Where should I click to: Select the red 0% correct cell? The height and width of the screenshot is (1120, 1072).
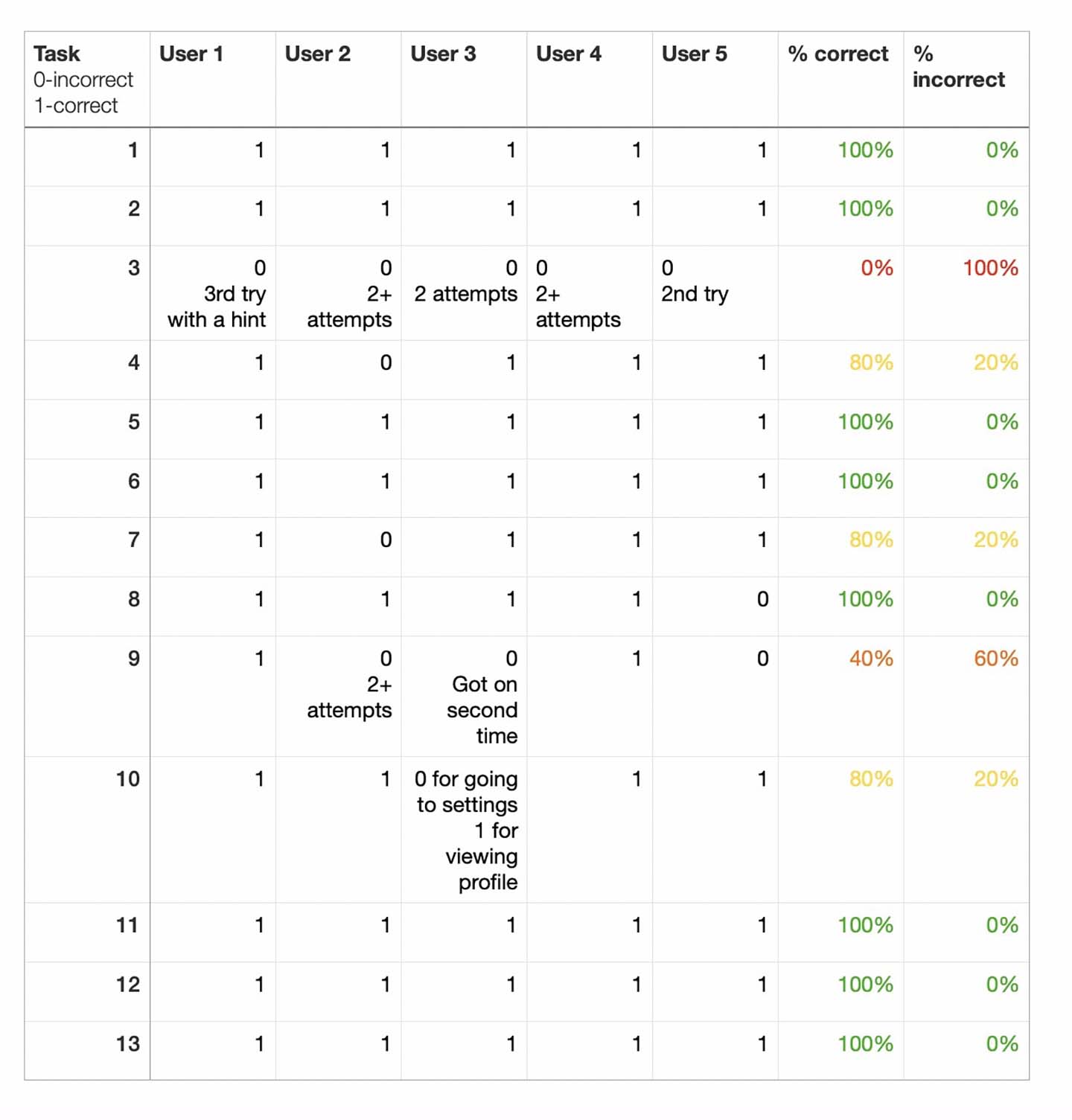pos(876,269)
